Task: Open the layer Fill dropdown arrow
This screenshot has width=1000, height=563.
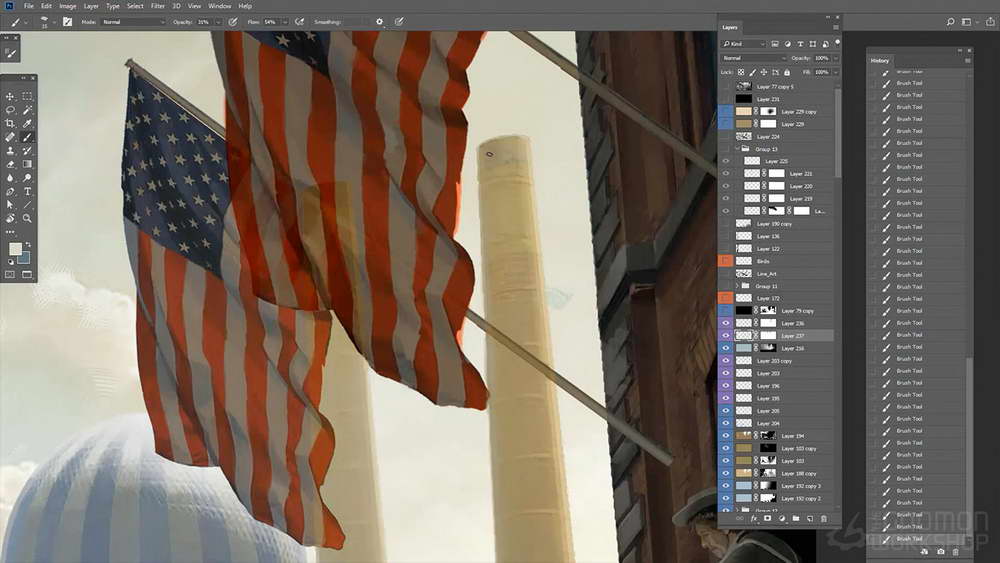Action: [835, 72]
